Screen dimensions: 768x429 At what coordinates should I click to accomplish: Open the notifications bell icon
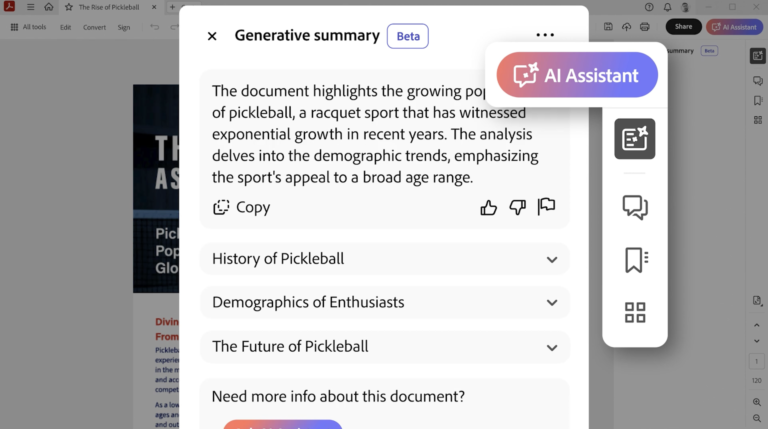pyautogui.click(x=667, y=7)
